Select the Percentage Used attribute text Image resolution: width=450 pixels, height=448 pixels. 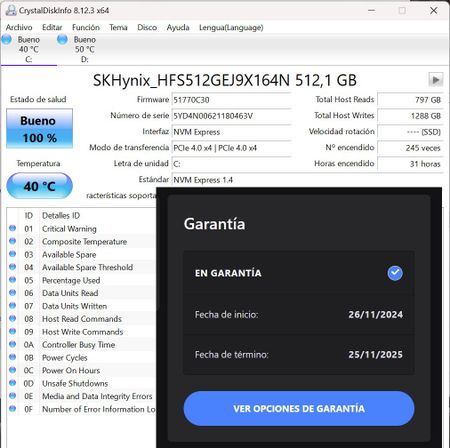[71, 280]
